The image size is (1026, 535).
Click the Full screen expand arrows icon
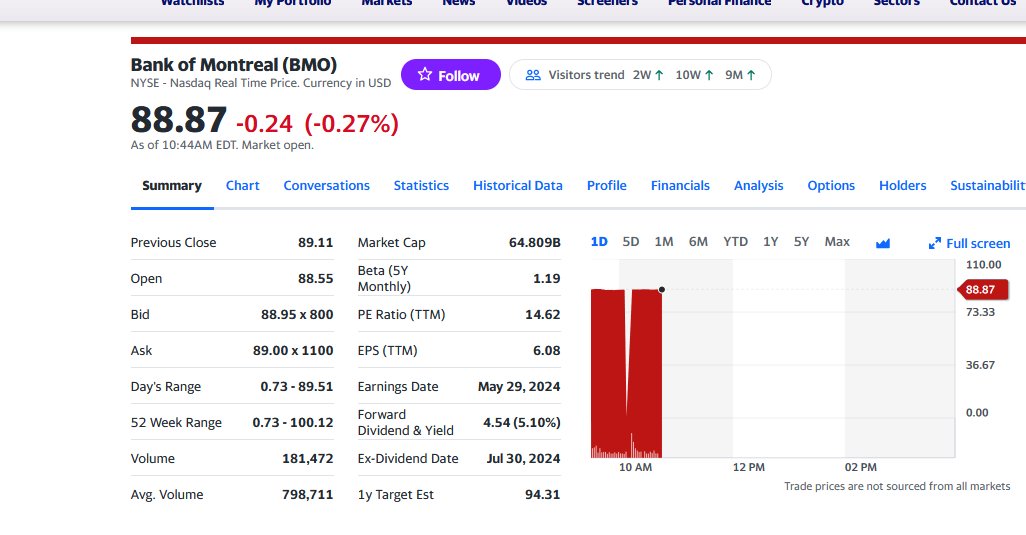click(934, 243)
